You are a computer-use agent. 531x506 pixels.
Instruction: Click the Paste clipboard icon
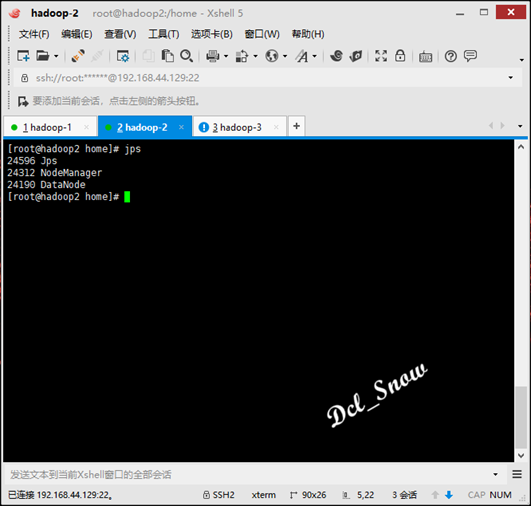click(x=167, y=56)
